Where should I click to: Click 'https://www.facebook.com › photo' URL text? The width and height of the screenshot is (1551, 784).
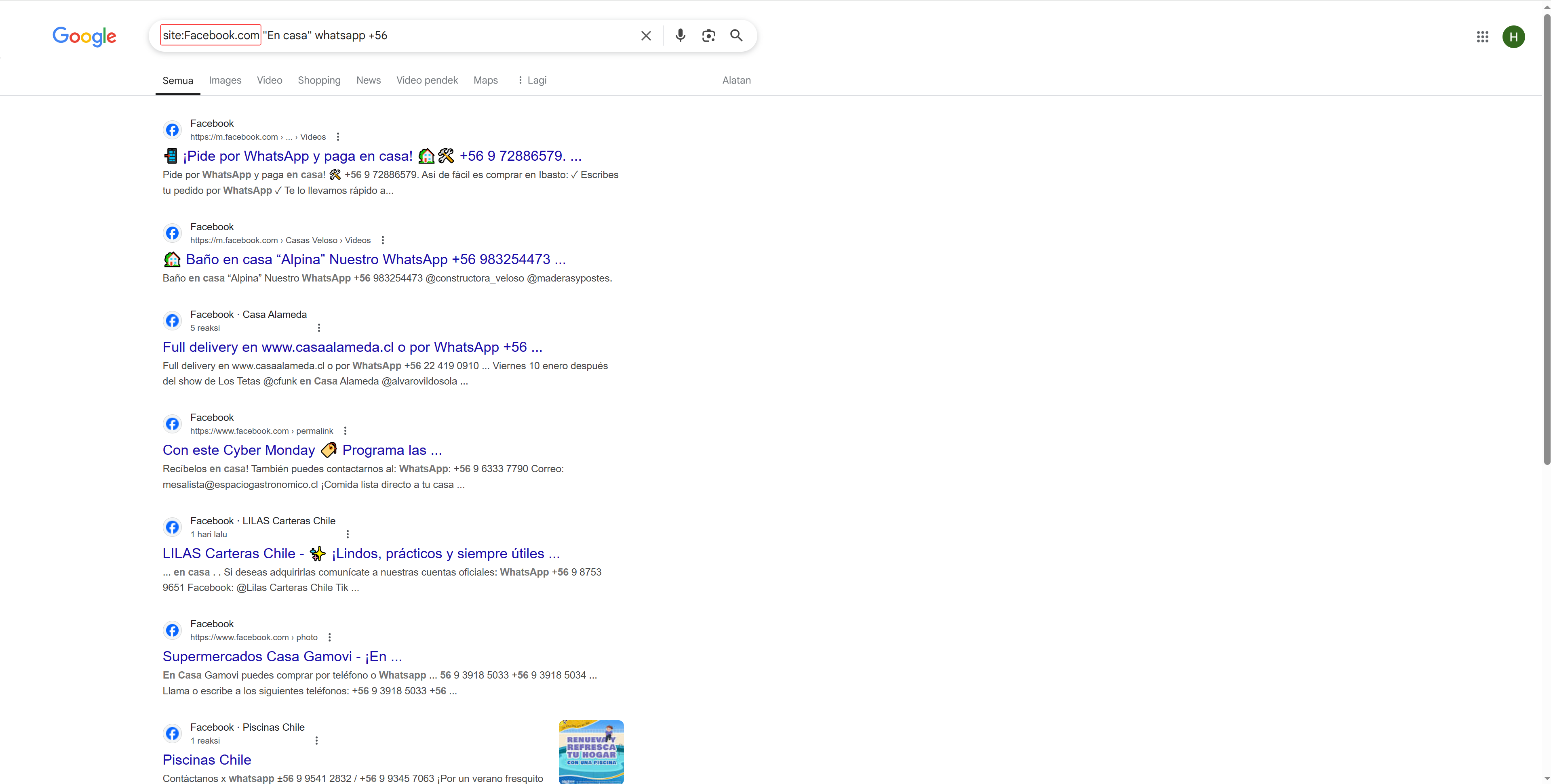pos(253,638)
